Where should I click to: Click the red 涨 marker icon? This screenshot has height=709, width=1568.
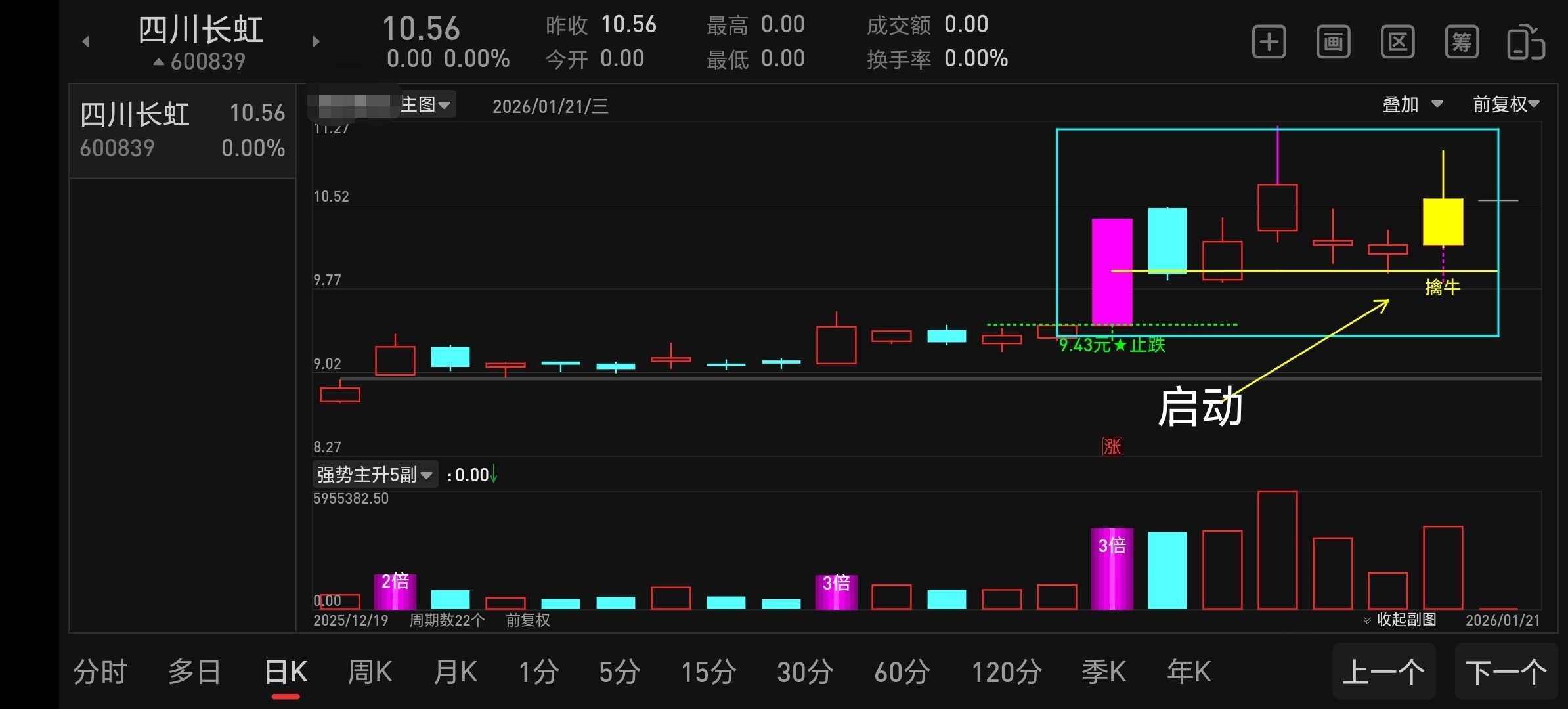pyautogui.click(x=1112, y=447)
